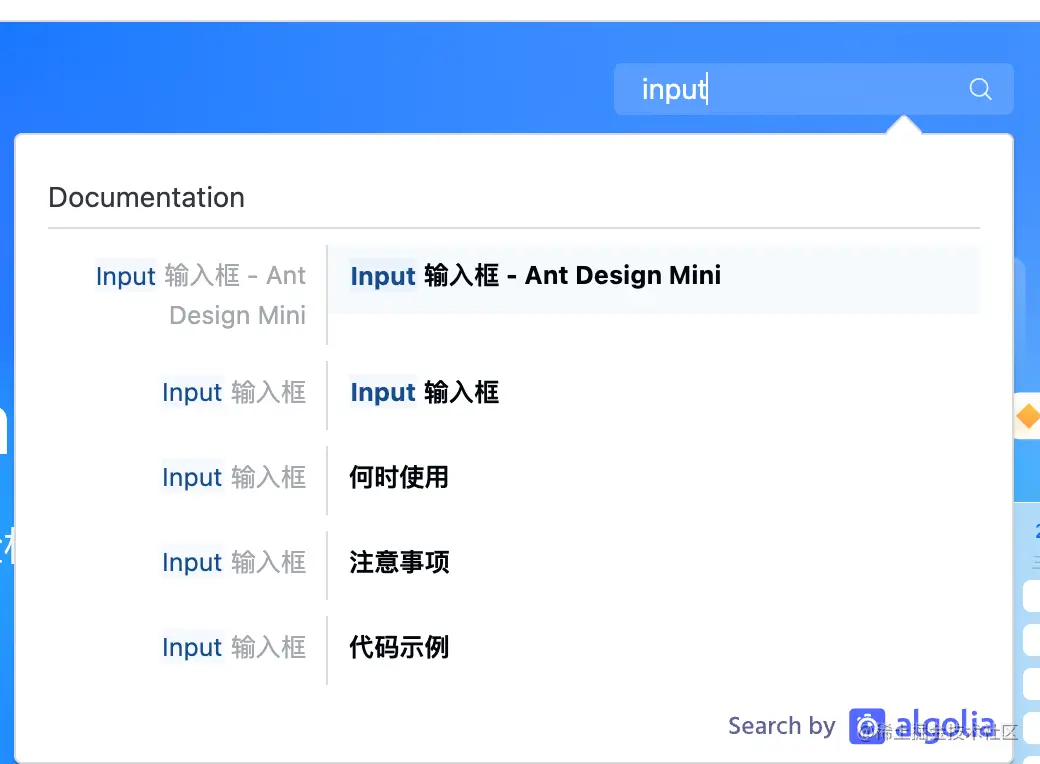Click the "Search by" label
The height and width of the screenshot is (764, 1040).
(x=781, y=726)
